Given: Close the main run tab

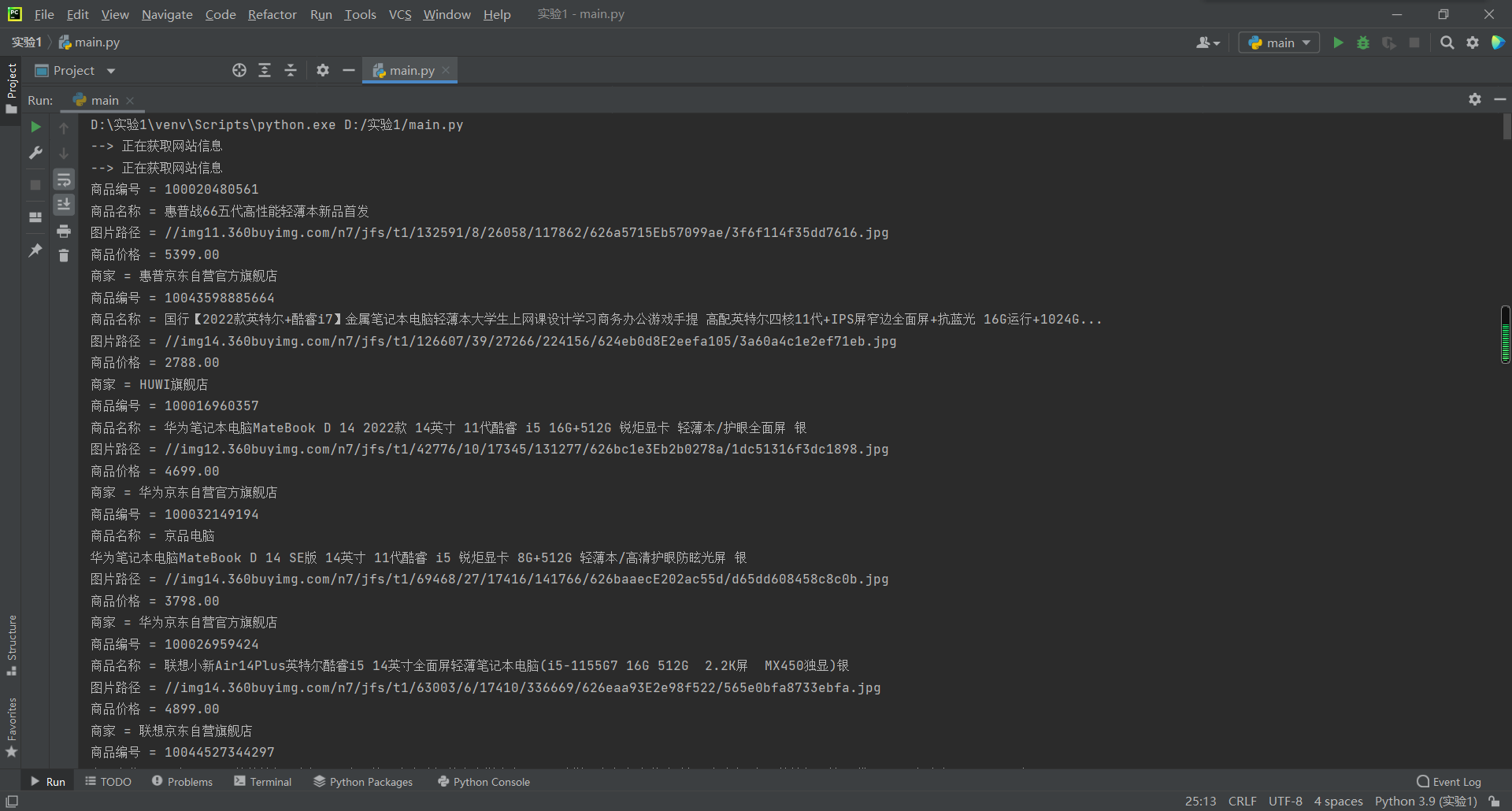Looking at the screenshot, I should 130,101.
